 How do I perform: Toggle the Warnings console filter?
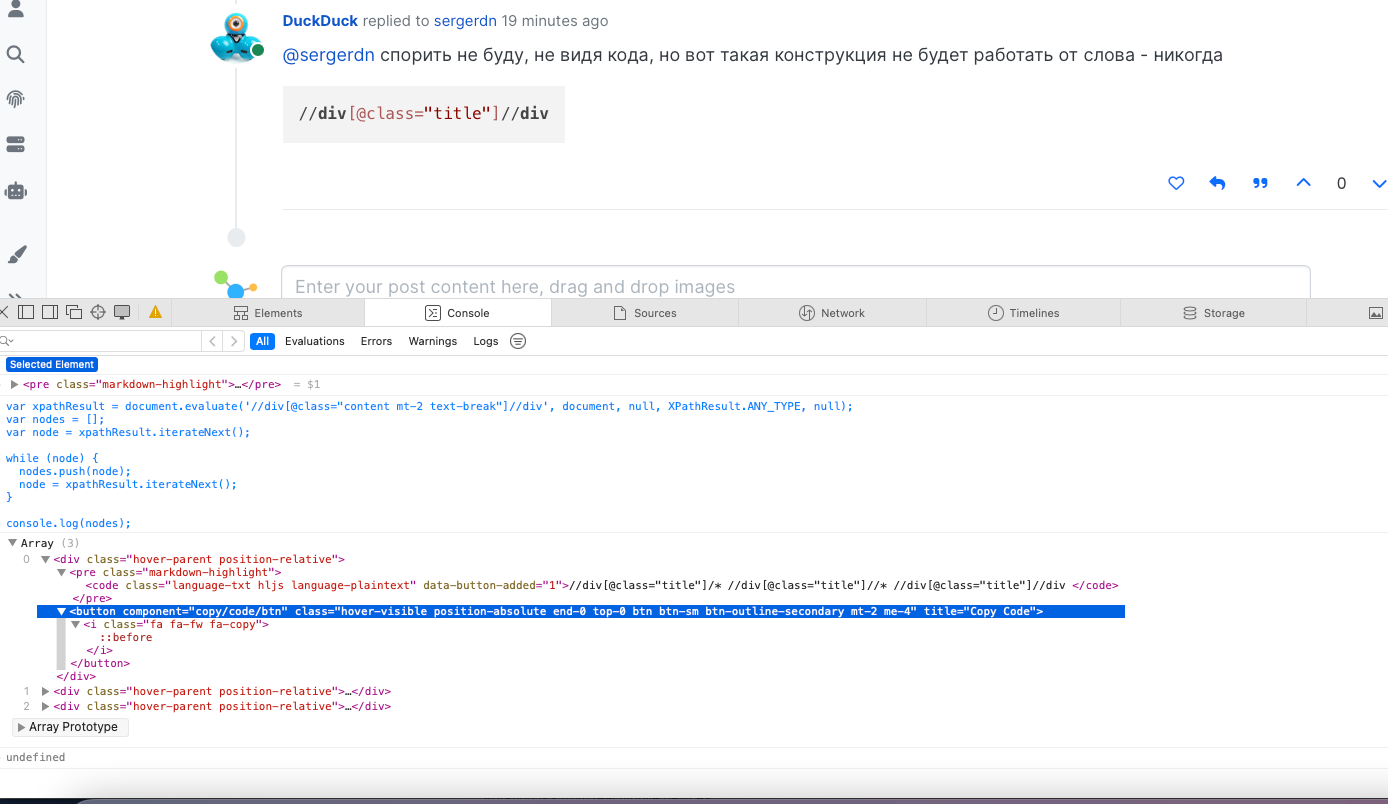(x=432, y=341)
